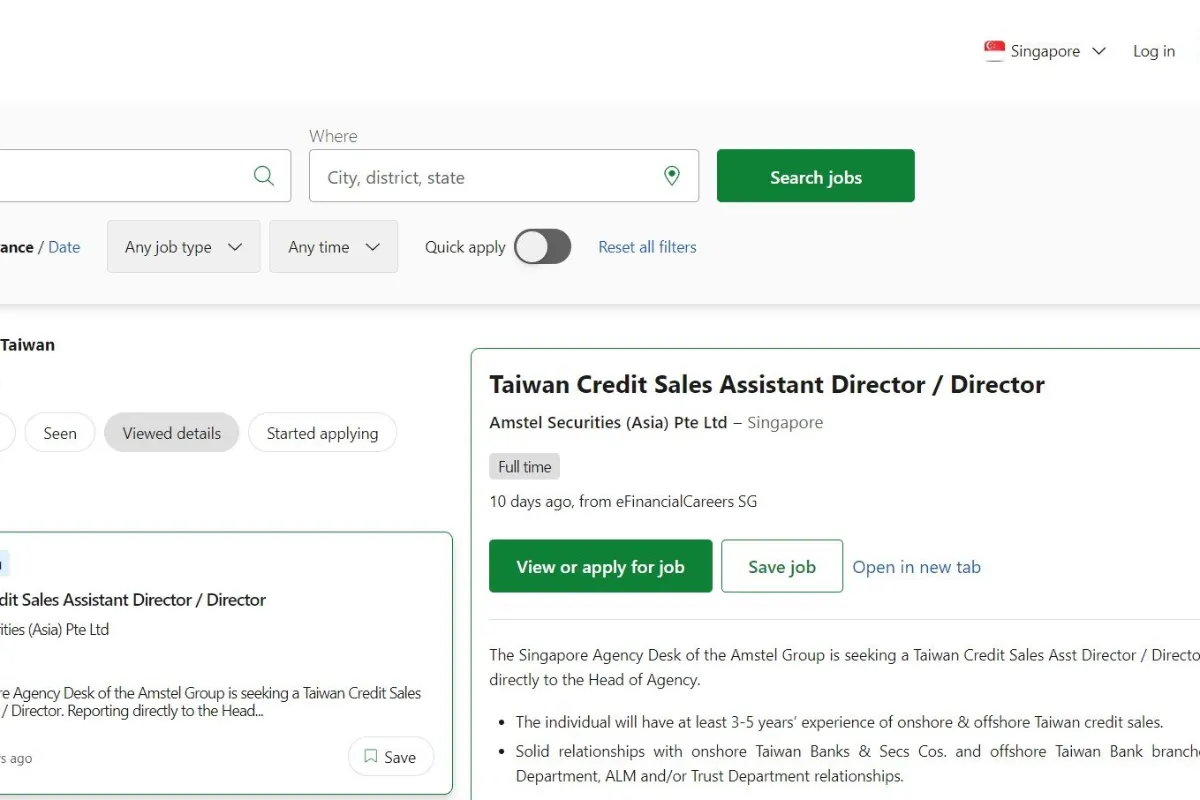This screenshot has width=1200, height=800.
Task: Select the Seen filter tab
Action: [60, 433]
